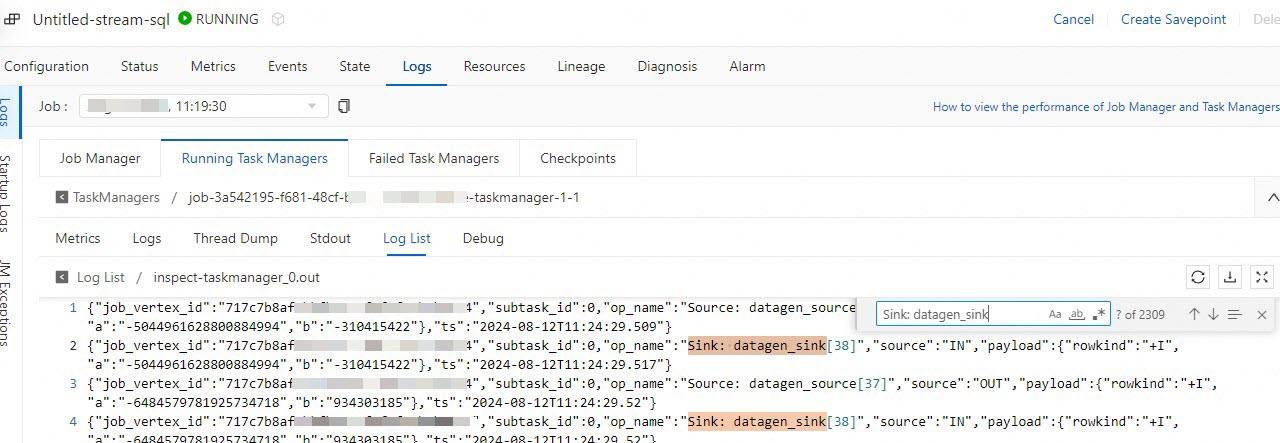Open the Stdout sub-tab

[x=330, y=238]
